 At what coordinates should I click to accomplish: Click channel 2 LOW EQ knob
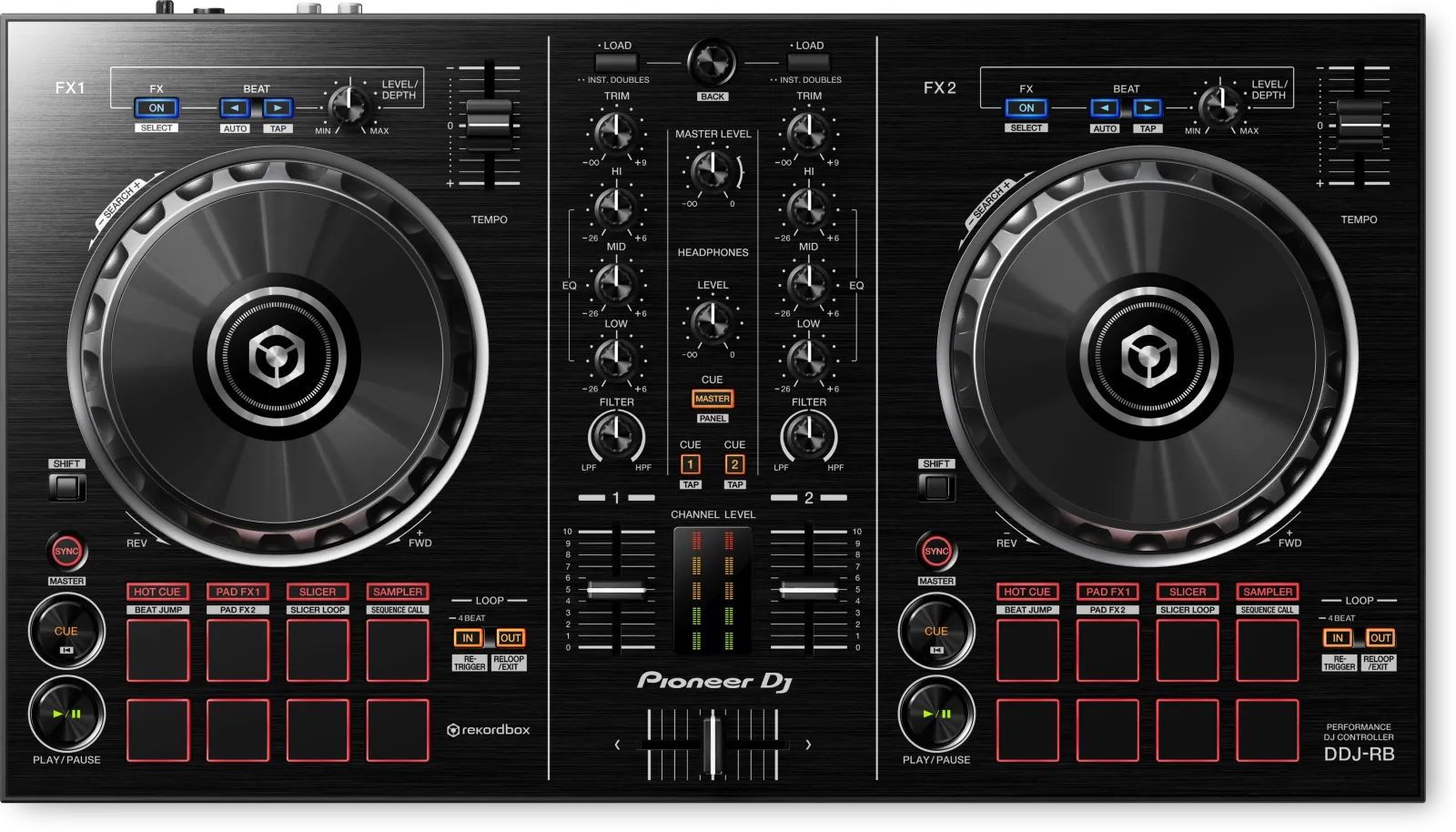[x=807, y=360]
